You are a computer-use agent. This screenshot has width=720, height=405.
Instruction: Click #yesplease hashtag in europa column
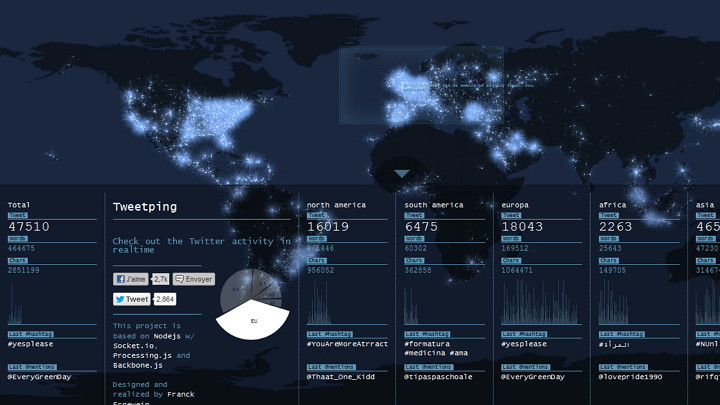[524, 344]
